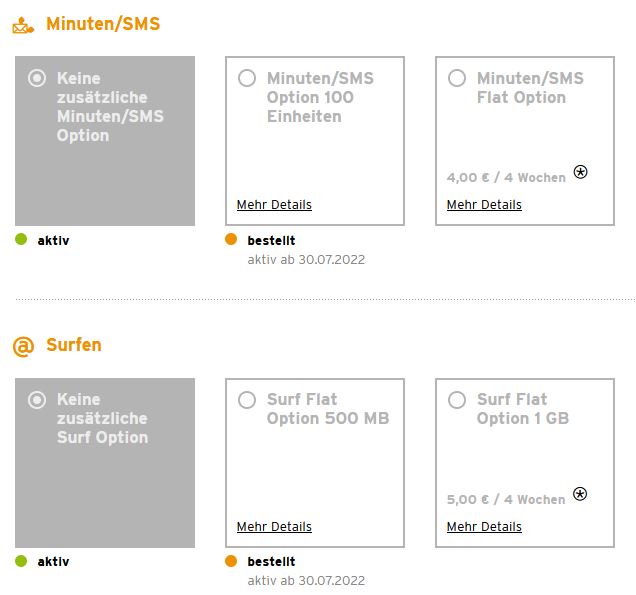Click the Minuten/SMS envelope icon

22,25
